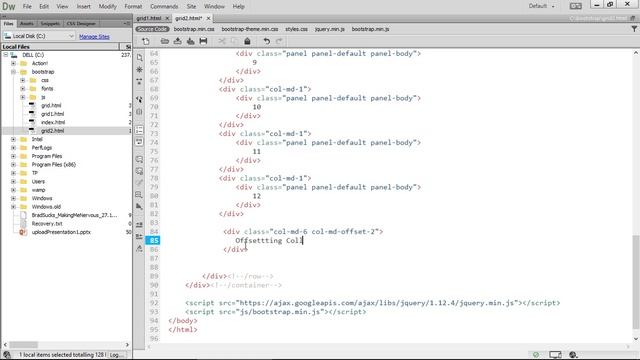640x360 pixels.
Task: Click the Wrap Tag pencil icon
Action: pyautogui.click(x=139, y=183)
